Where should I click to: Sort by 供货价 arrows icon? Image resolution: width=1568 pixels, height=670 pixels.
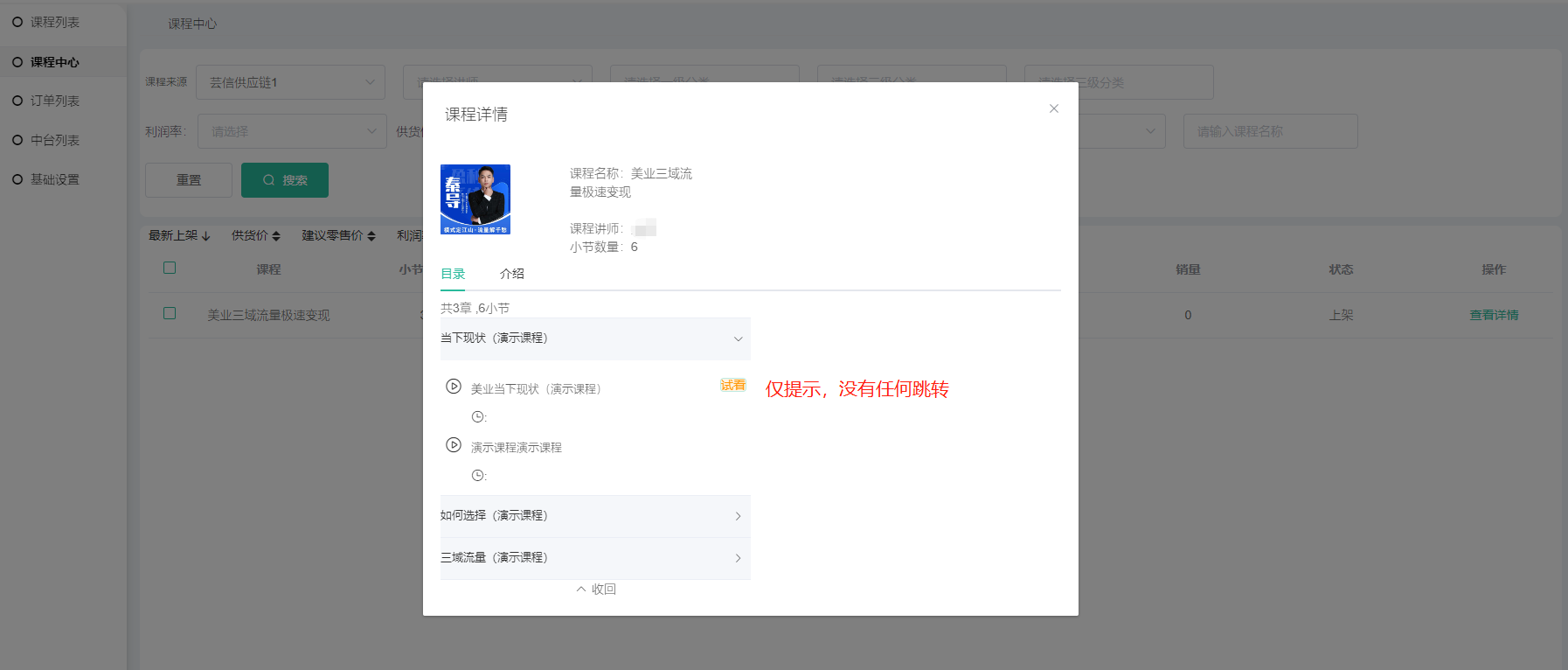(x=276, y=236)
